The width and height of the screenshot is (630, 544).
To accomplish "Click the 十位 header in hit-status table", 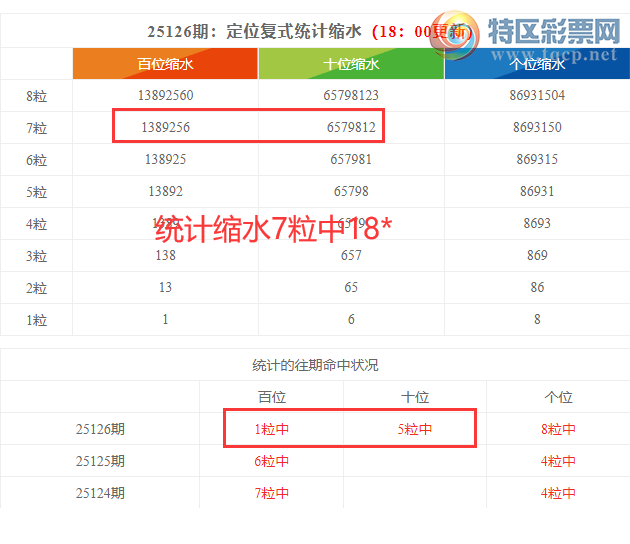I will pyautogui.click(x=415, y=397).
